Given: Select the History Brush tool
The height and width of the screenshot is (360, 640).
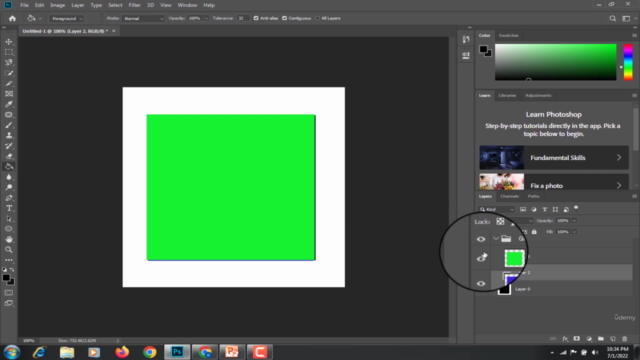Looking at the screenshot, I should click(9, 146).
